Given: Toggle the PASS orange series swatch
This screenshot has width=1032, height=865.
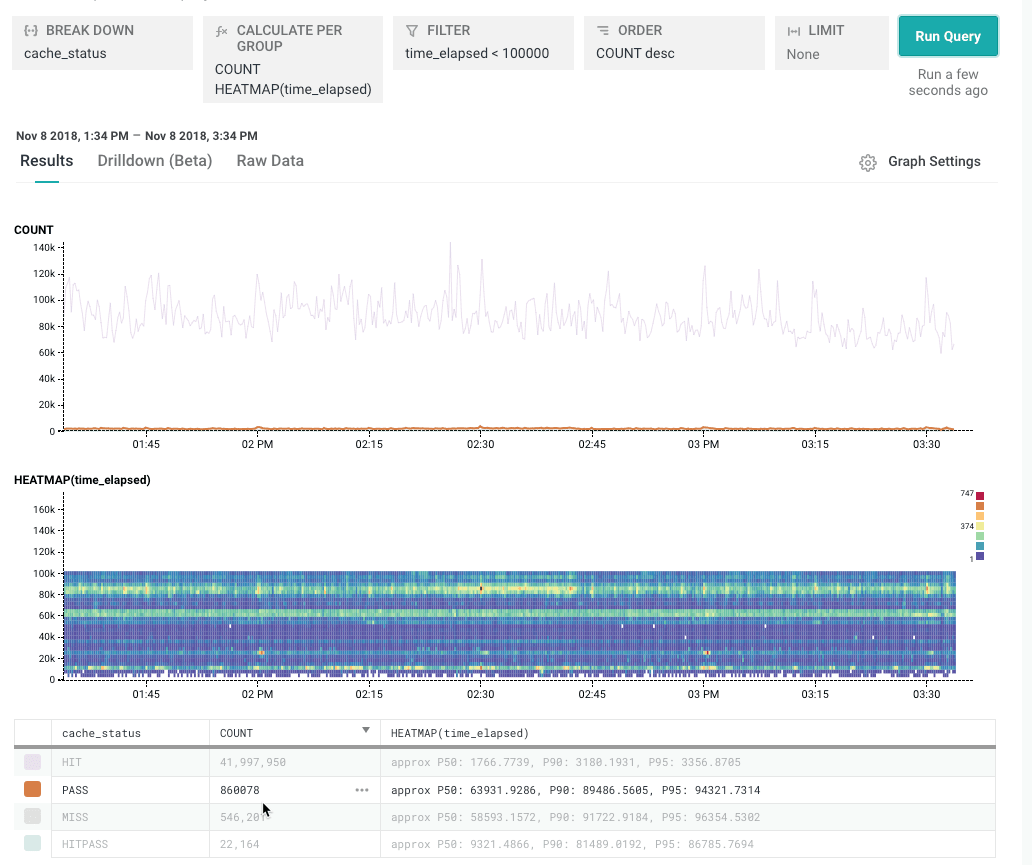Looking at the screenshot, I should [32, 790].
